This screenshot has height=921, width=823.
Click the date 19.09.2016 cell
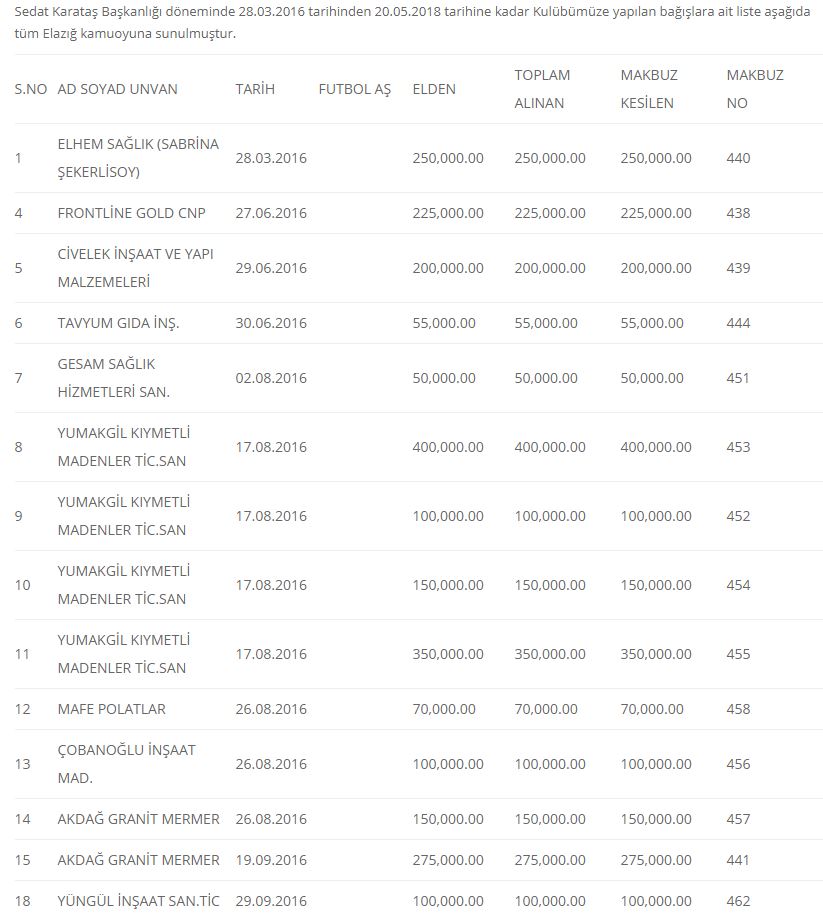(x=271, y=860)
